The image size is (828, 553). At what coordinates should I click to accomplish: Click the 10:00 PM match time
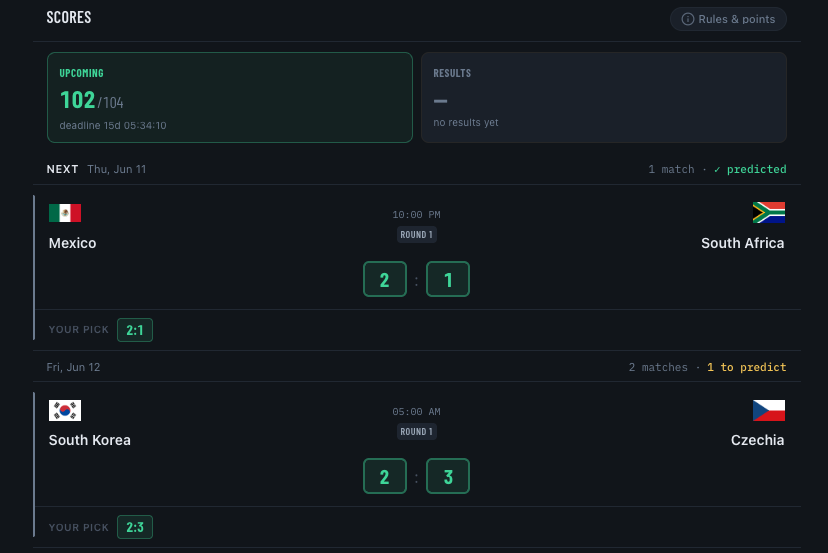(x=416, y=214)
